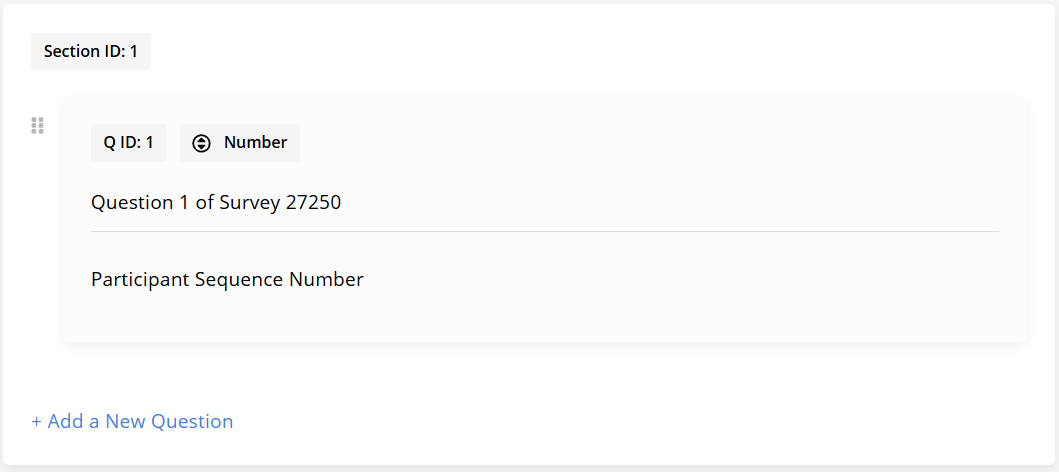Click the question title Question 1 of Survey 27250
1059x472 pixels.
[216, 202]
